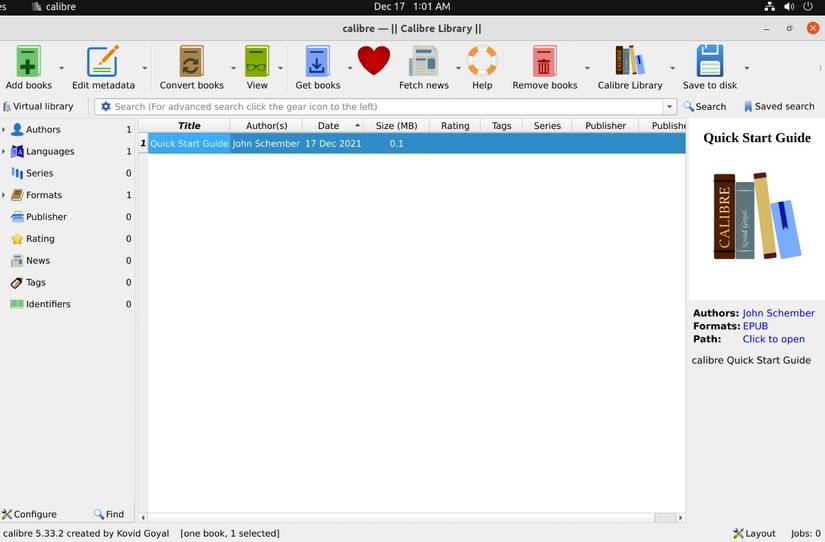
Task: Sort by the Rating column header
Action: 455,126
